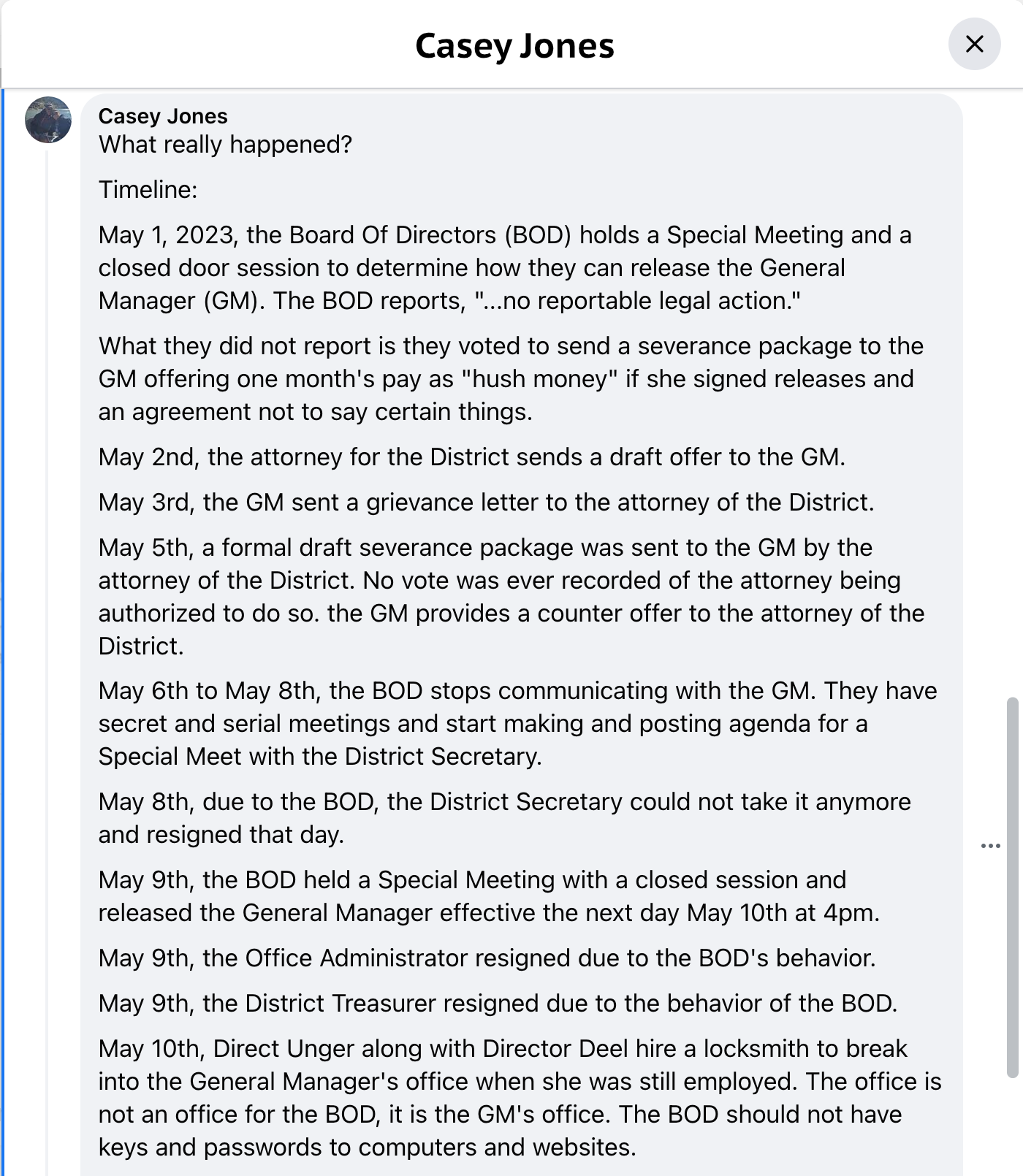Open the Casey Jones commenter name link

163,116
